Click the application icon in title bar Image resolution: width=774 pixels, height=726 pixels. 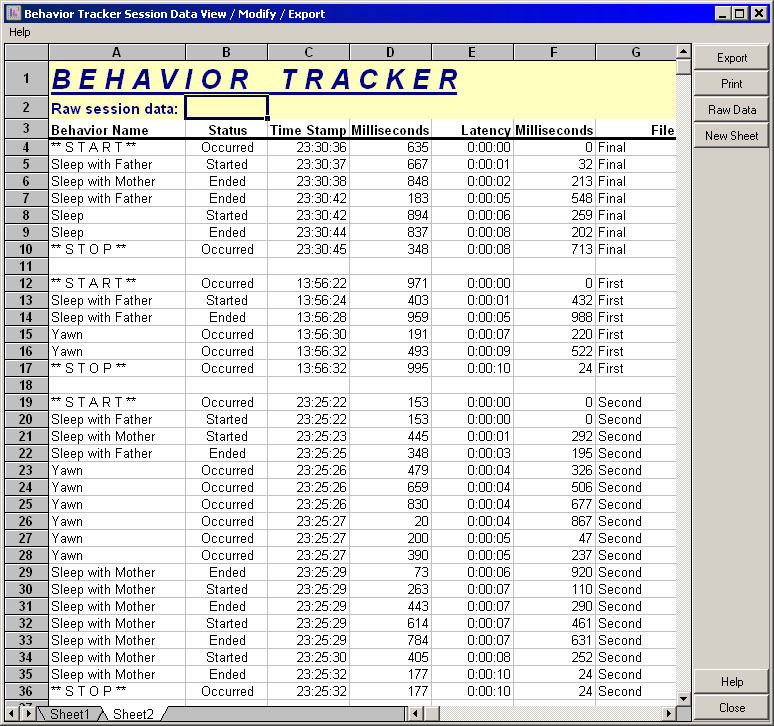pos(13,13)
